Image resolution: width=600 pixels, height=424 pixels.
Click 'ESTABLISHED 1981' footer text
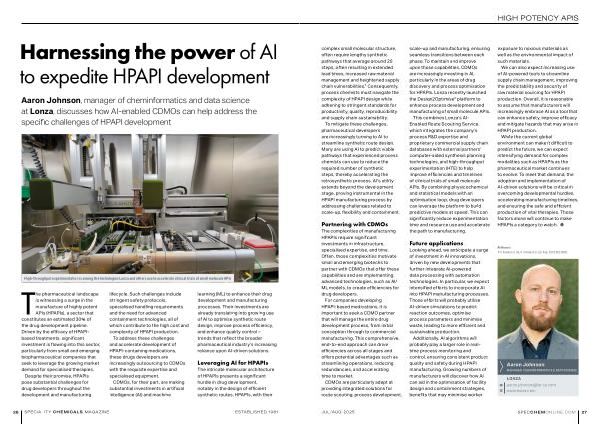(x=256, y=412)
